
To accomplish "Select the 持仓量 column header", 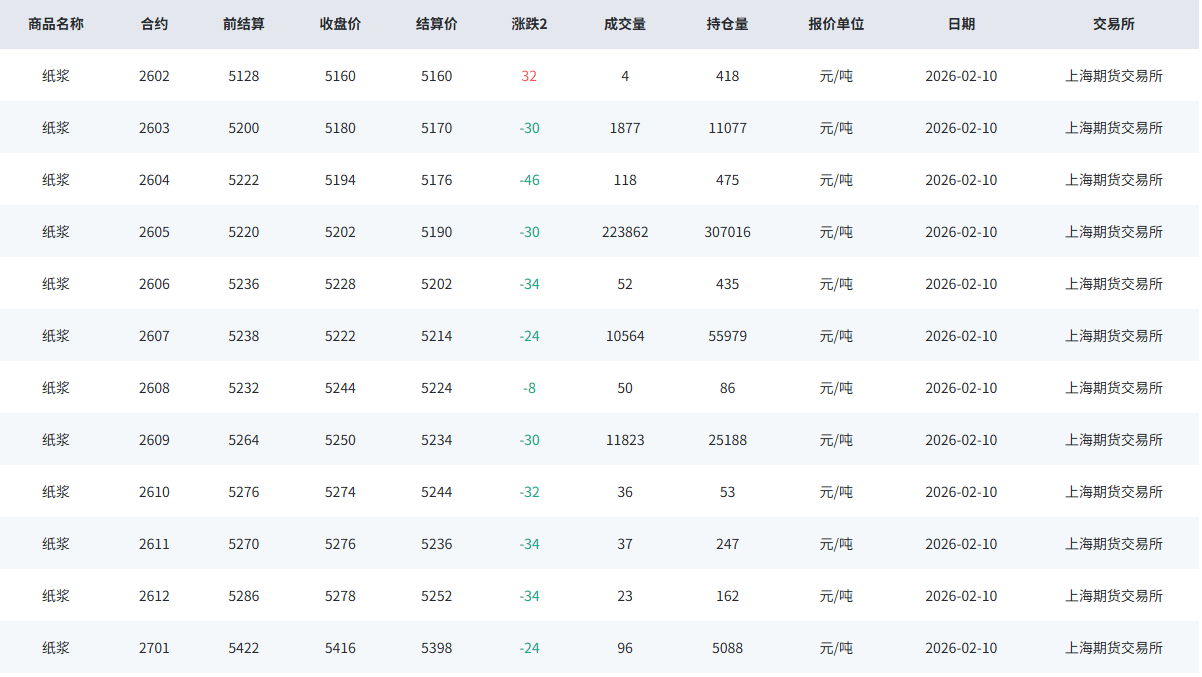I will [727, 24].
